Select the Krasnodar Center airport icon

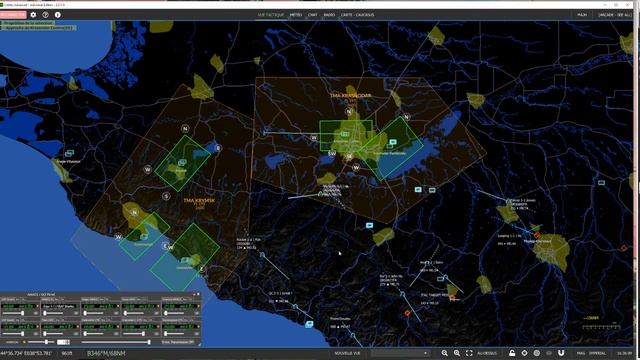[345, 134]
